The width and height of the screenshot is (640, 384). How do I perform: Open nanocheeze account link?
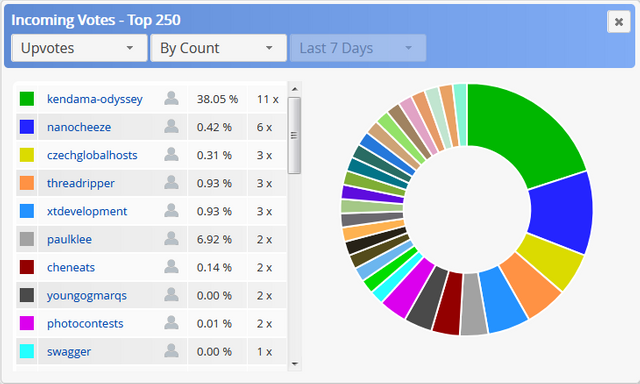click(79, 127)
